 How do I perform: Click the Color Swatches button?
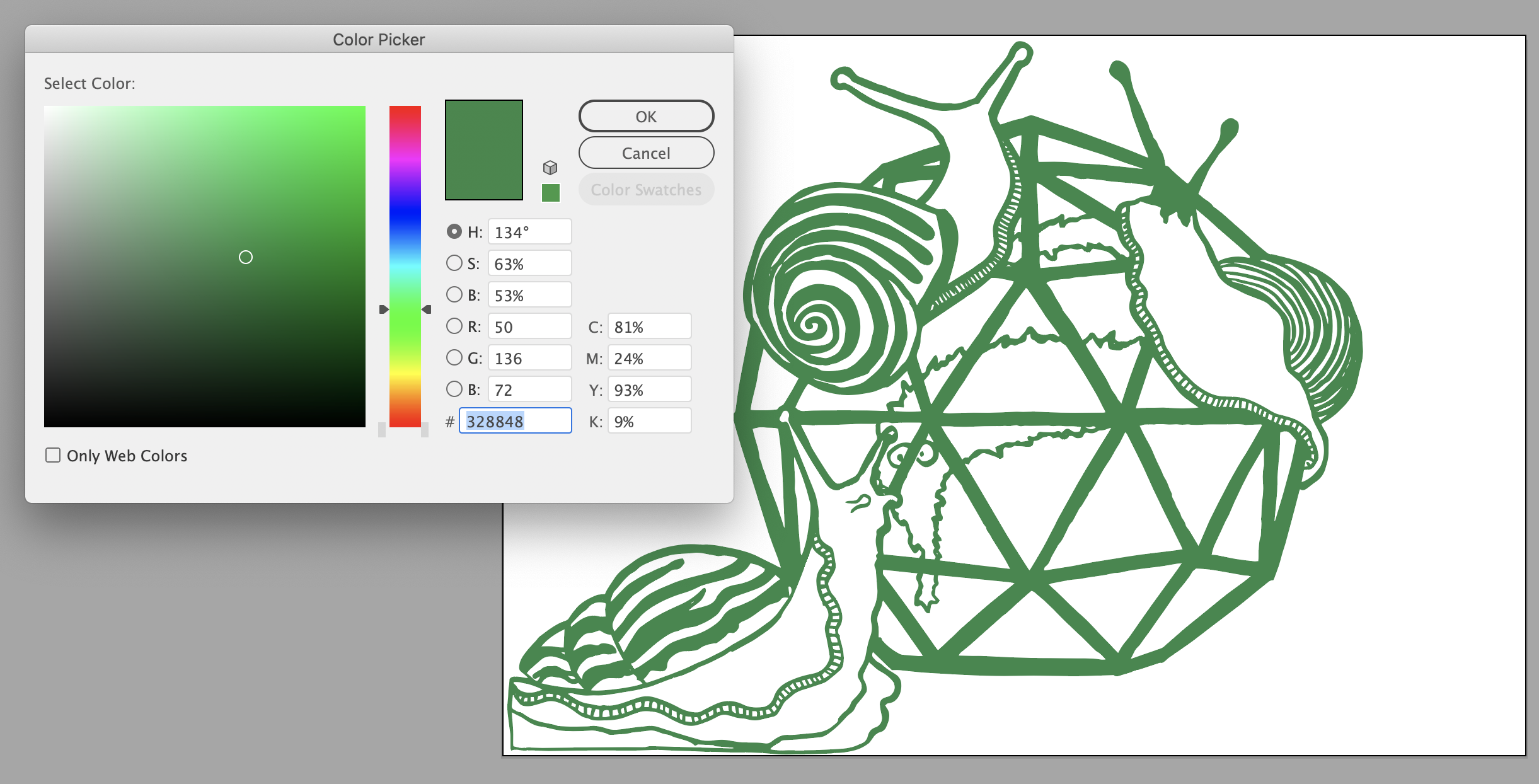tap(646, 190)
